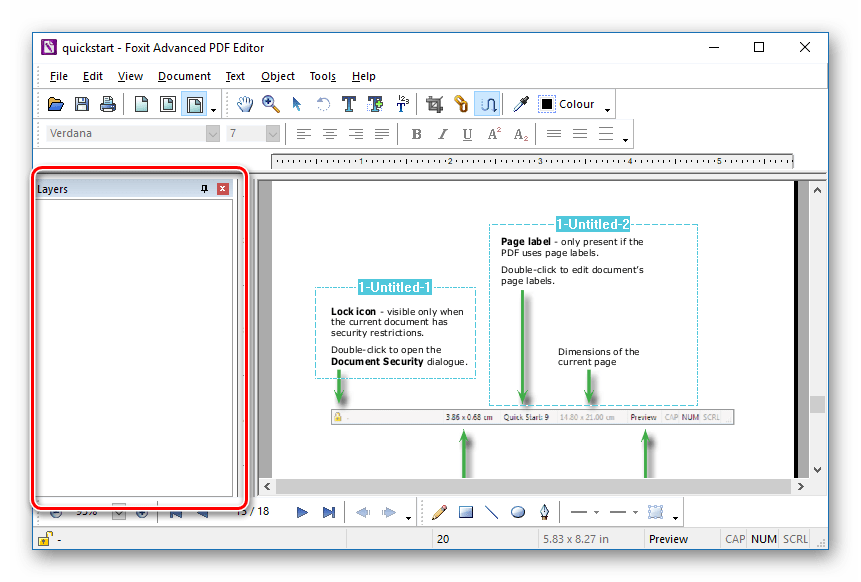
Task: Center align text
Action: (x=329, y=133)
